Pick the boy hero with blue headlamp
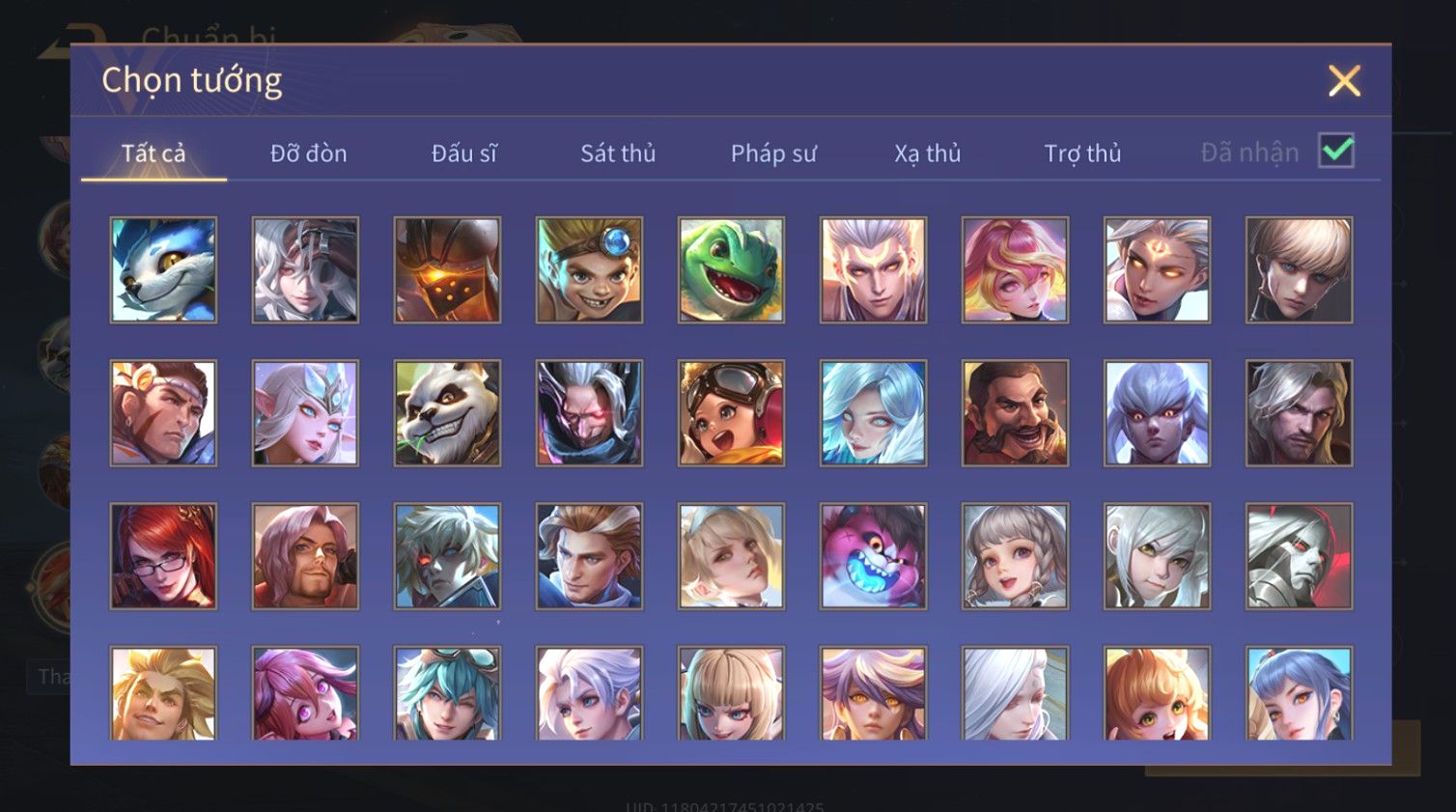Viewport: 1456px width, 812px height. click(x=589, y=269)
